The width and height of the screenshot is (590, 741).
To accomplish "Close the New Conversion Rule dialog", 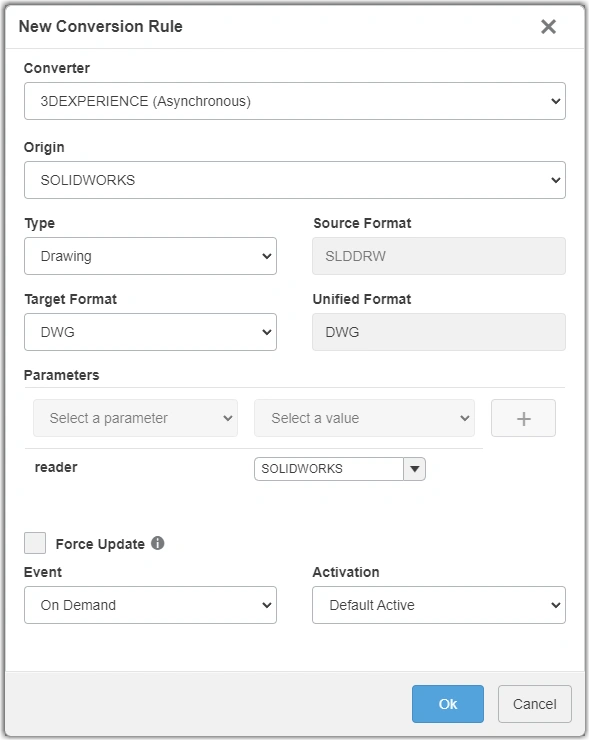I will click(548, 26).
